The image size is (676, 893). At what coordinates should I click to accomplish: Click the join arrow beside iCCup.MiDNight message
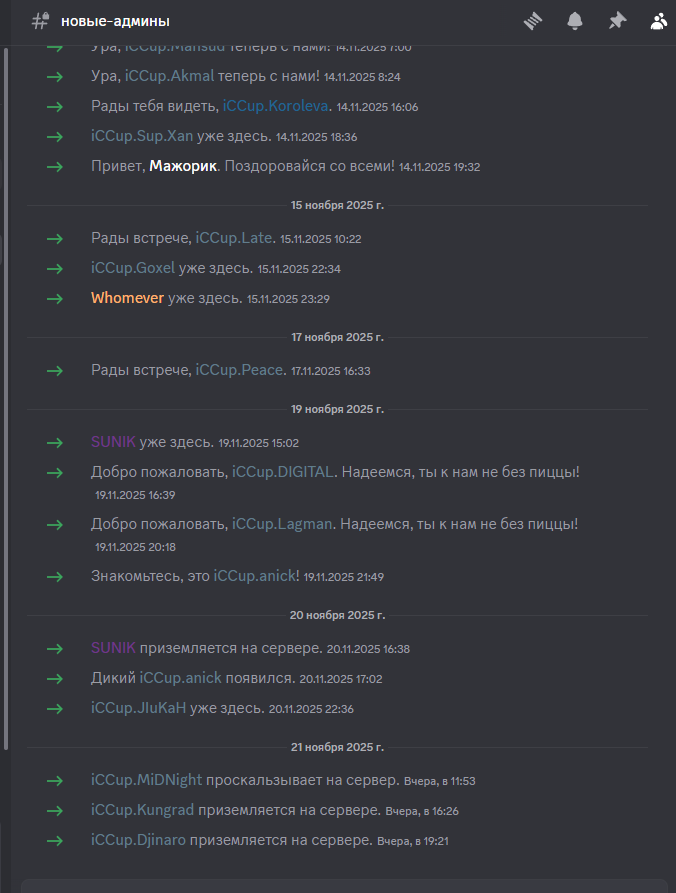55,780
